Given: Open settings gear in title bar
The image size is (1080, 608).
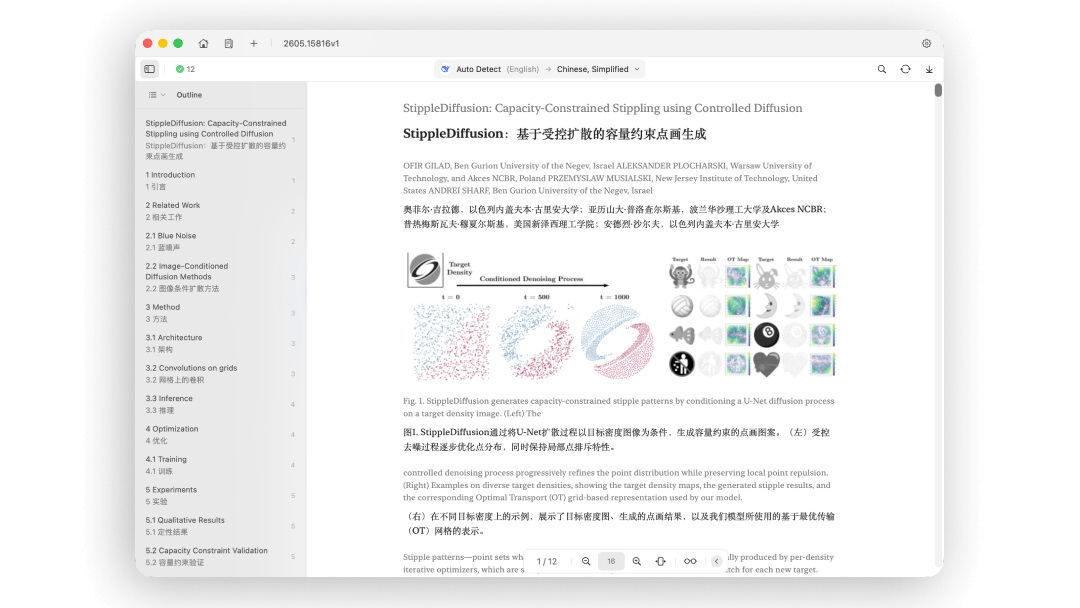Looking at the screenshot, I should pyautogui.click(x=926, y=43).
